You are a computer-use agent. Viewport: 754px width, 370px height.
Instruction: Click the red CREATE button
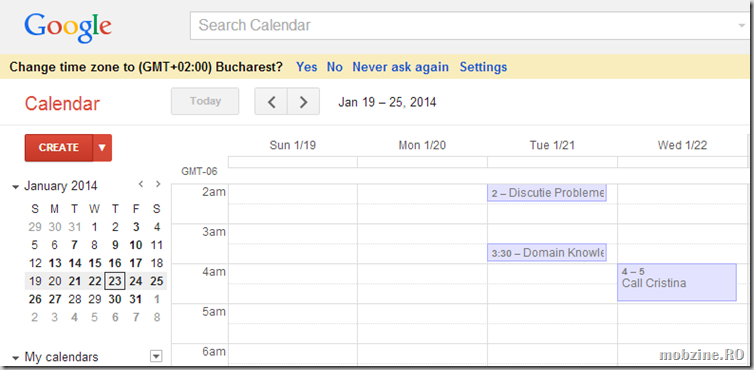(59, 148)
